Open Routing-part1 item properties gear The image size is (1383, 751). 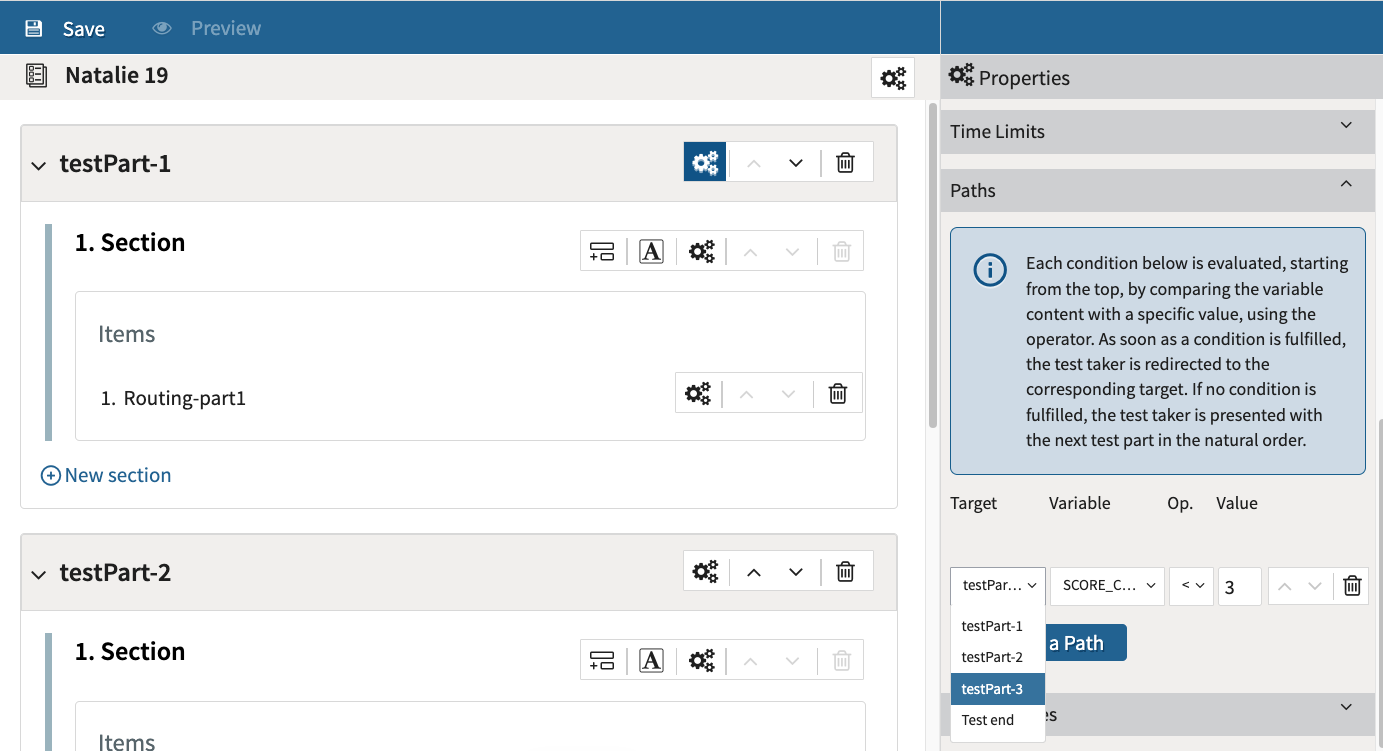[698, 393]
